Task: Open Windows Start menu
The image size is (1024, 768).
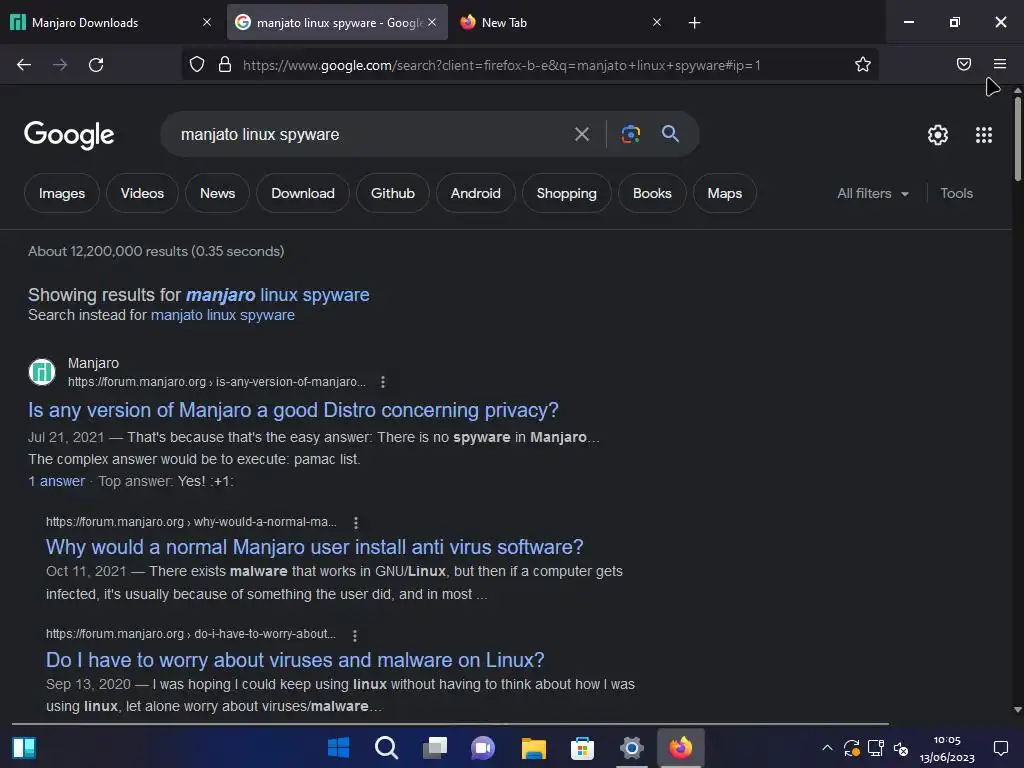Action: (x=338, y=747)
